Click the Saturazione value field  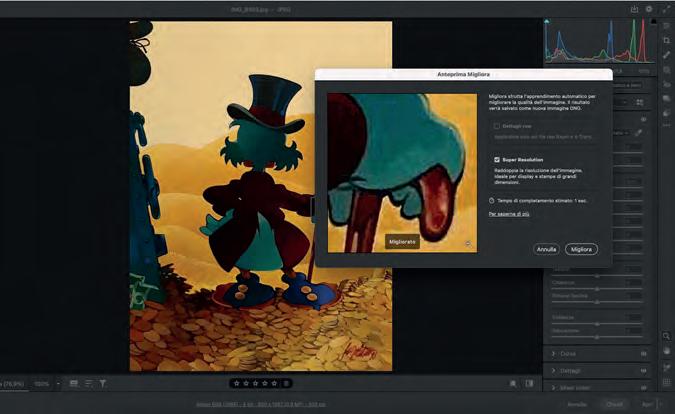coord(633,331)
